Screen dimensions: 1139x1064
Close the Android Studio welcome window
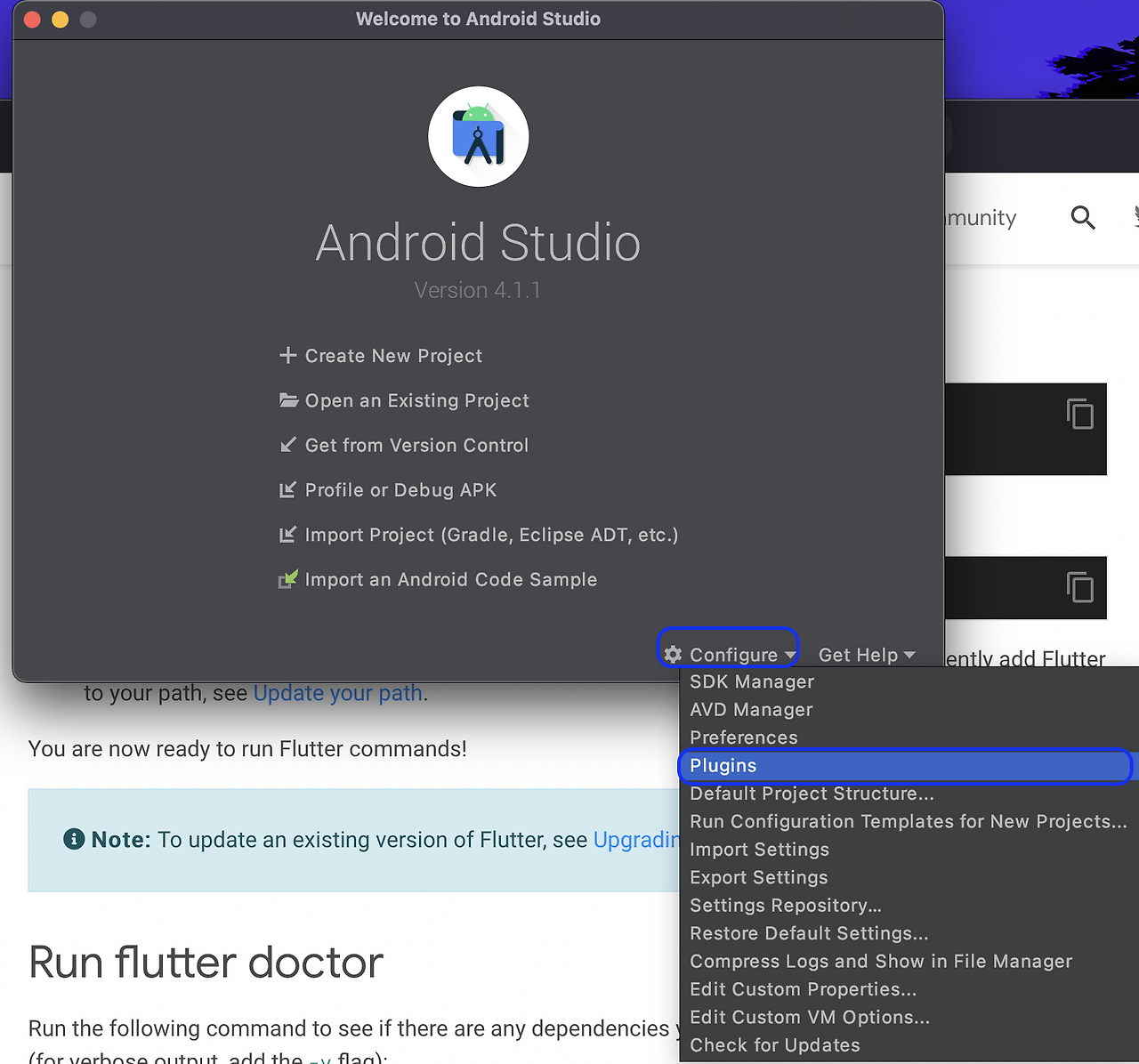32,20
